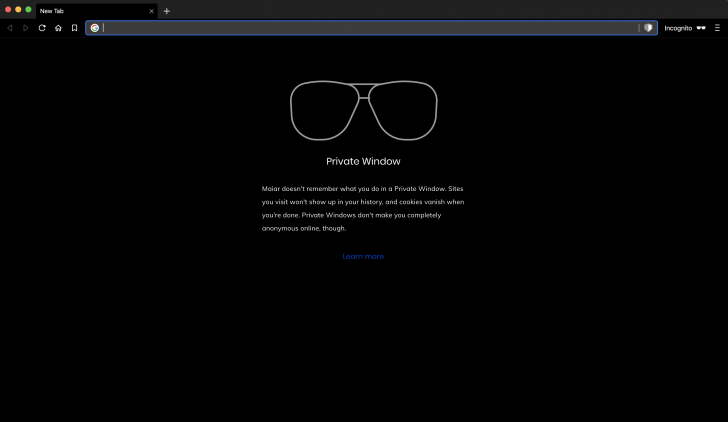Open a new tab with plus button
This screenshot has height=422, width=728.
167,11
